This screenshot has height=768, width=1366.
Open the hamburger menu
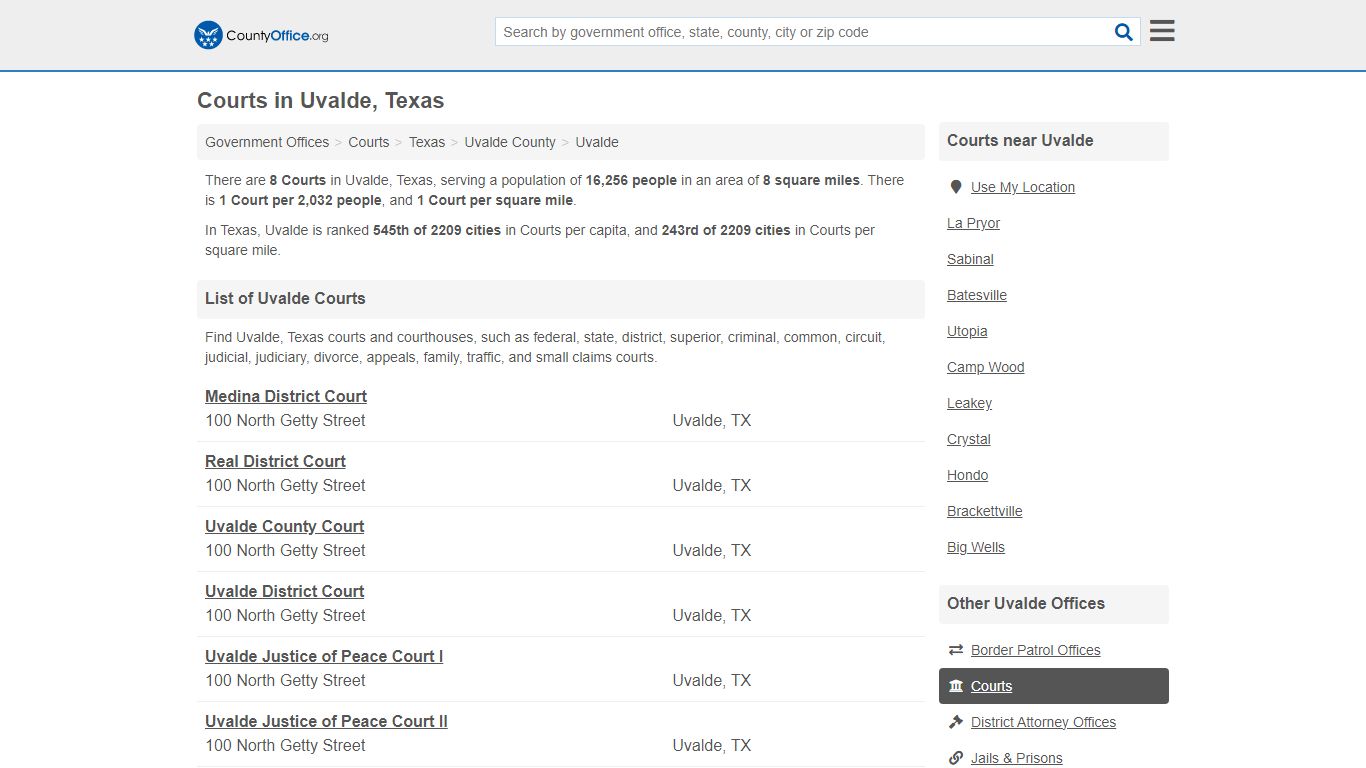pyautogui.click(x=1162, y=31)
